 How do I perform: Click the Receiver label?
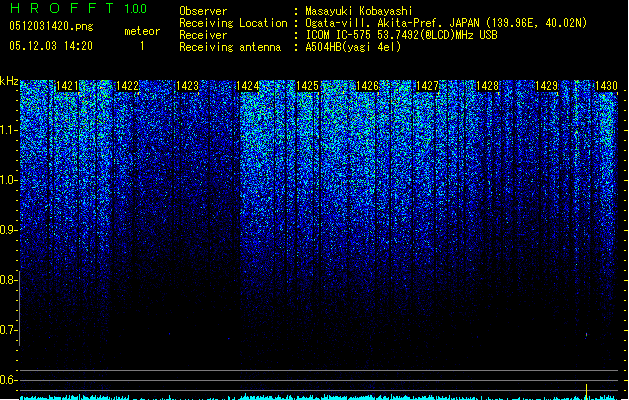(203, 35)
